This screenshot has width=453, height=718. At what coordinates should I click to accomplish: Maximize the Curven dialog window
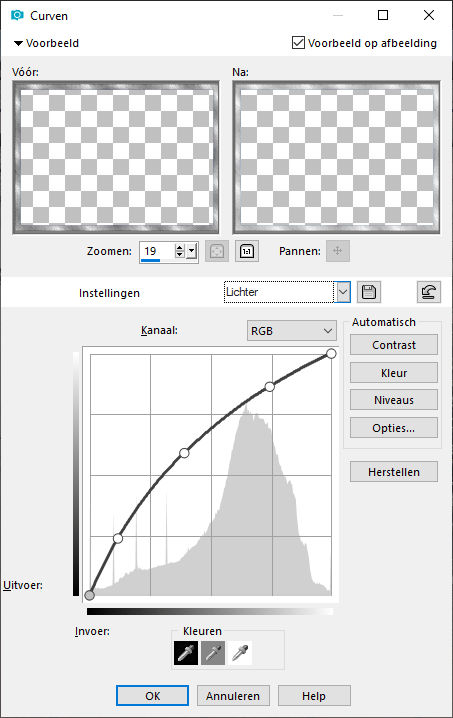[383, 15]
